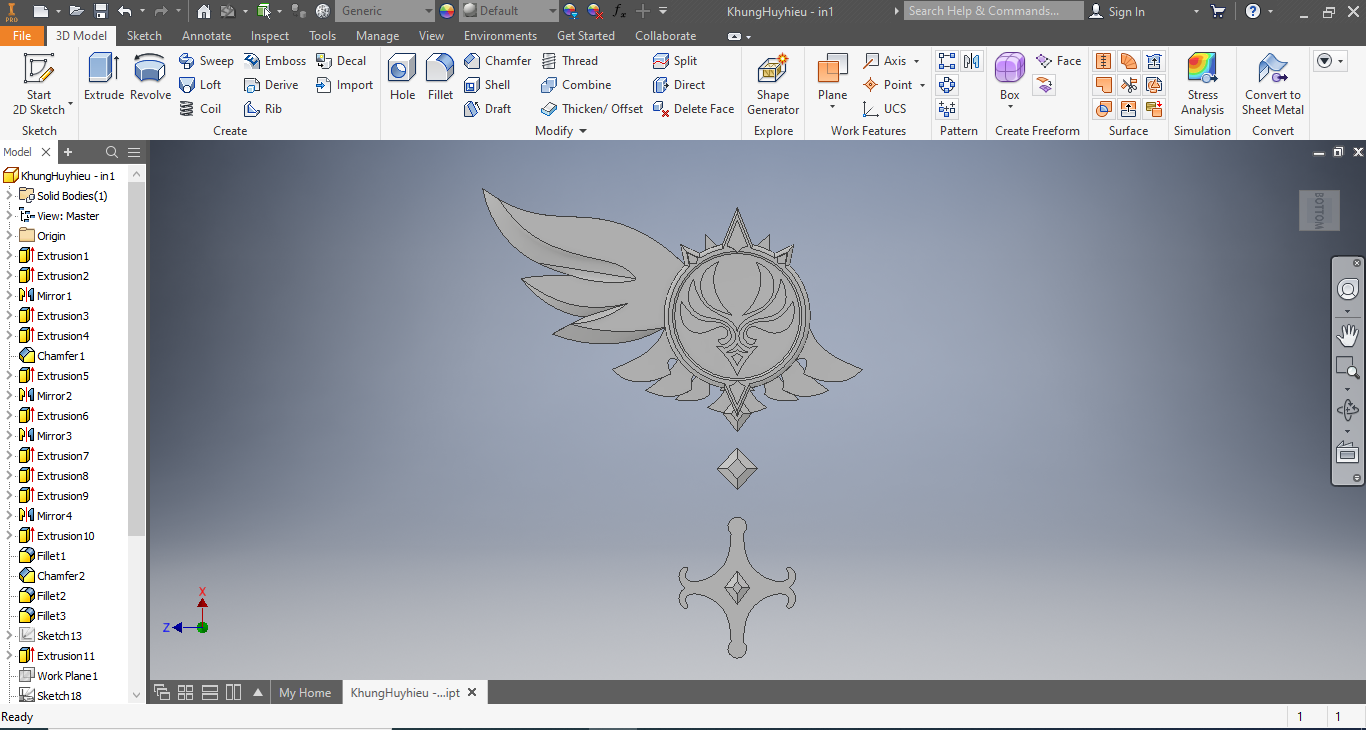Viewport: 1366px width, 730px height.
Task: Switch to the Sketch ribbon tab
Action: 144,35
